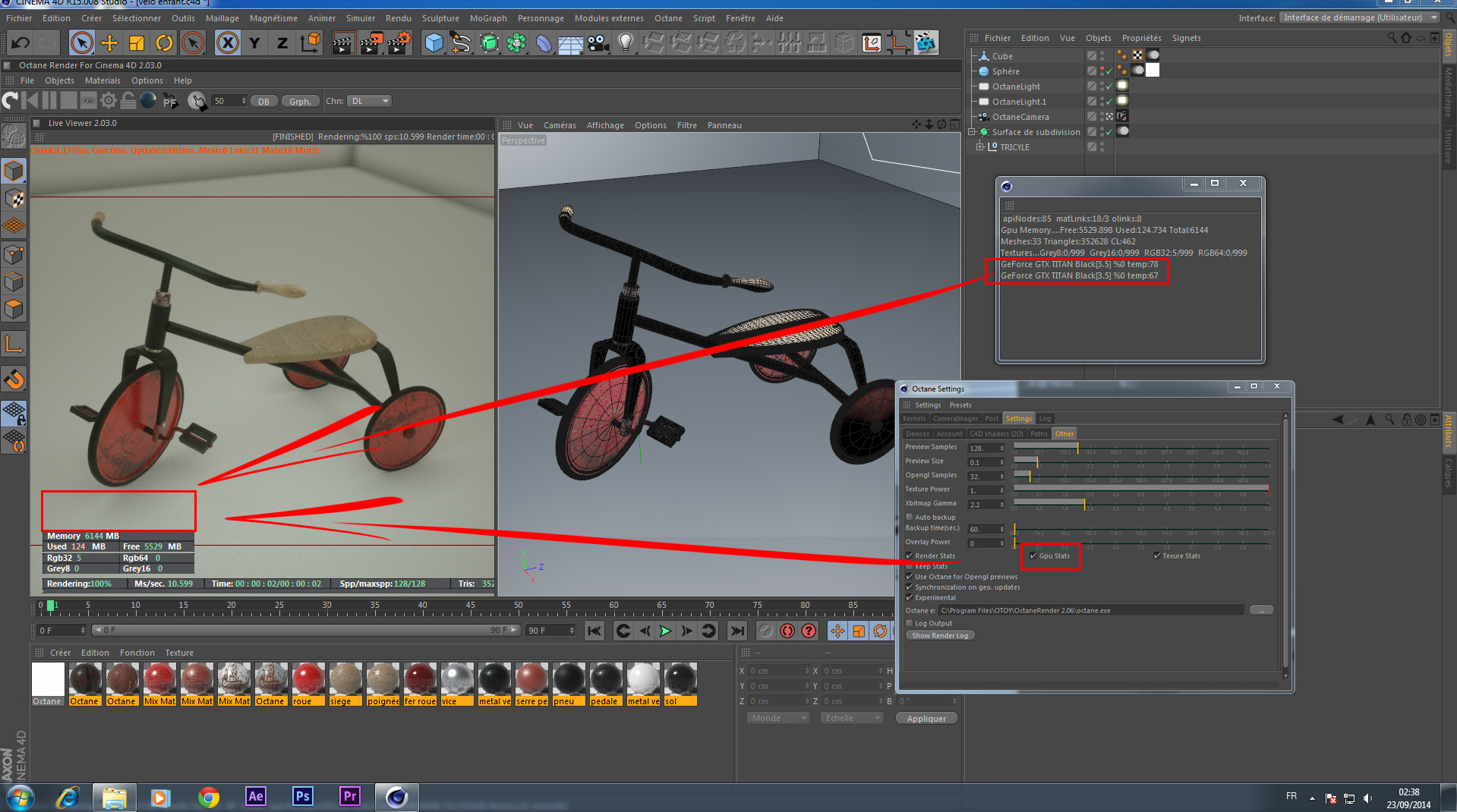Image resolution: width=1457 pixels, height=812 pixels.
Task: Click the red question mark keyframe icon
Action: tap(809, 631)
